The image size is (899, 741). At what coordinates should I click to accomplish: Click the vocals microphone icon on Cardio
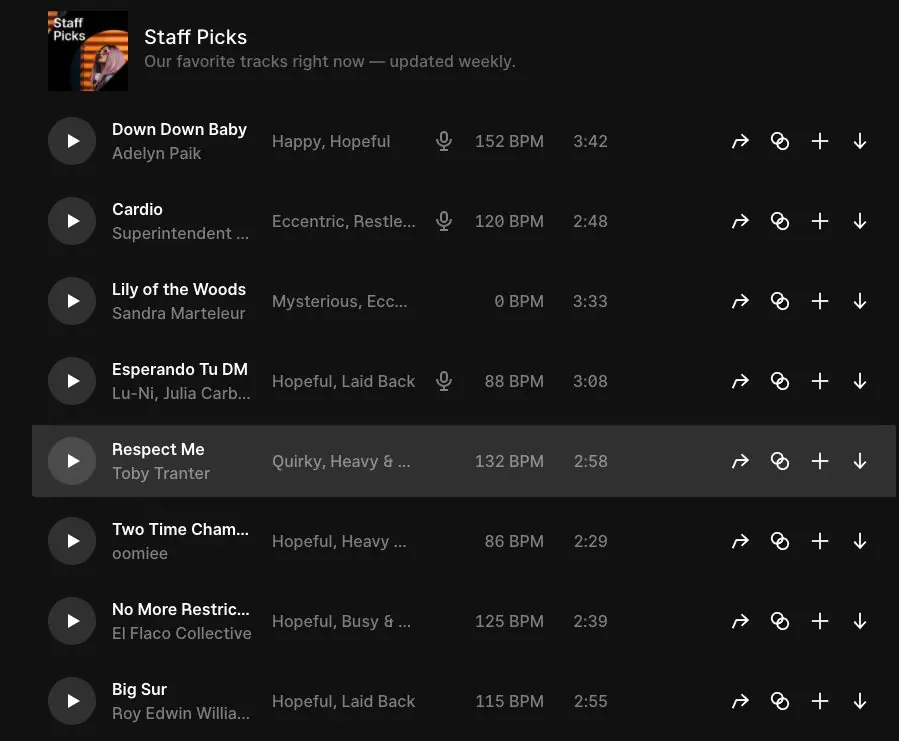(445, 221)
